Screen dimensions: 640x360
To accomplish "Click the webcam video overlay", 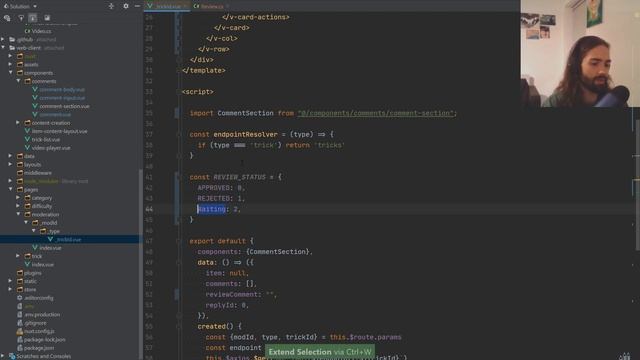I will (x=580, y=53).
